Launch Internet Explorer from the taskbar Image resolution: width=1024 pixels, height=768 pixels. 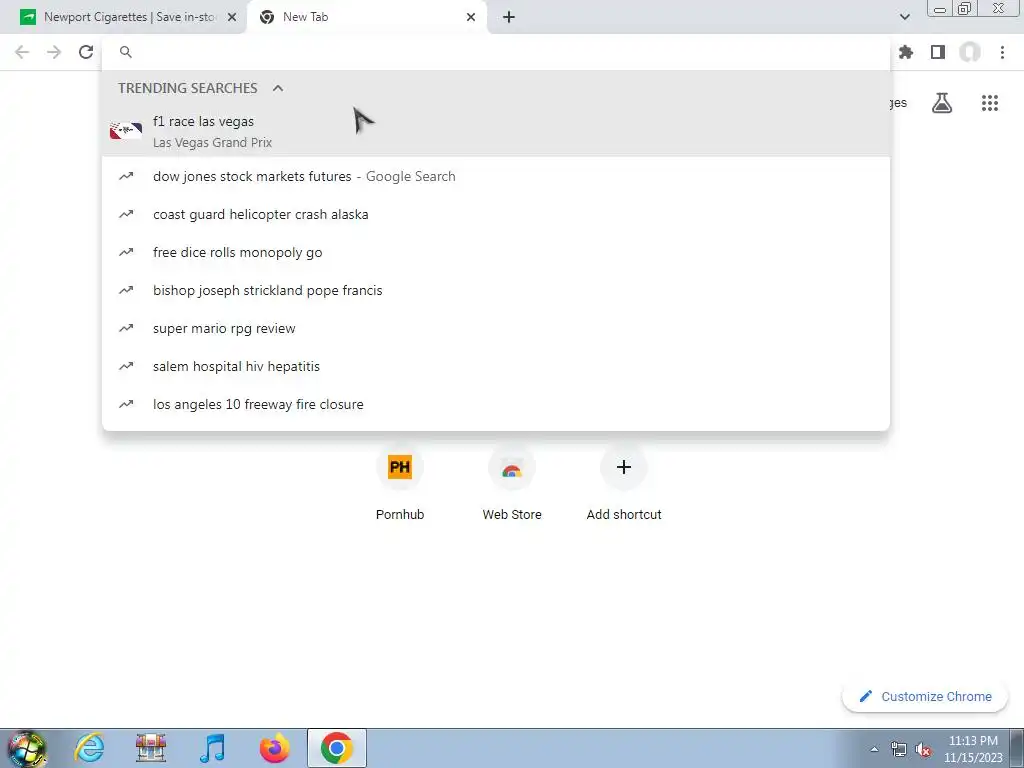pyautogui.click(x=89, y=748)
